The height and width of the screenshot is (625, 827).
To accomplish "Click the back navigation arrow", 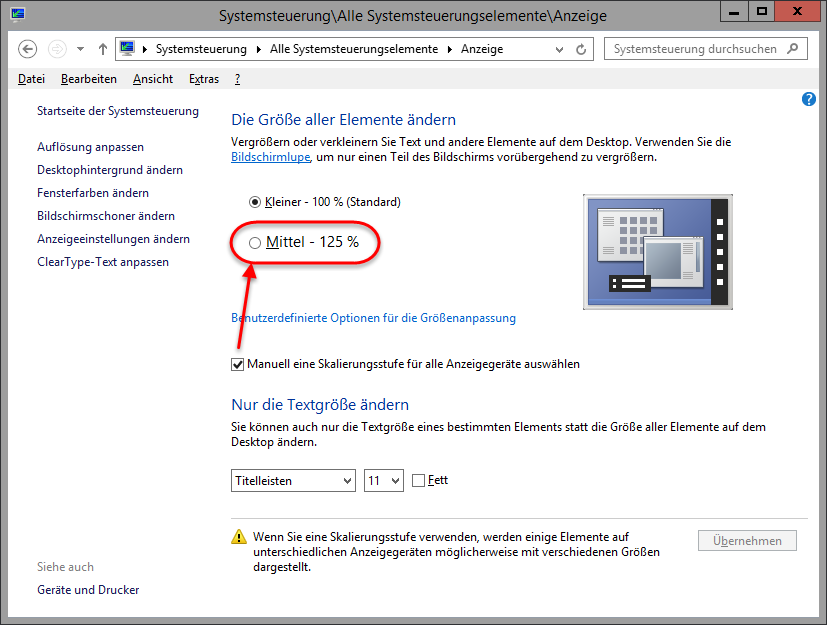I will click(28, 49).
